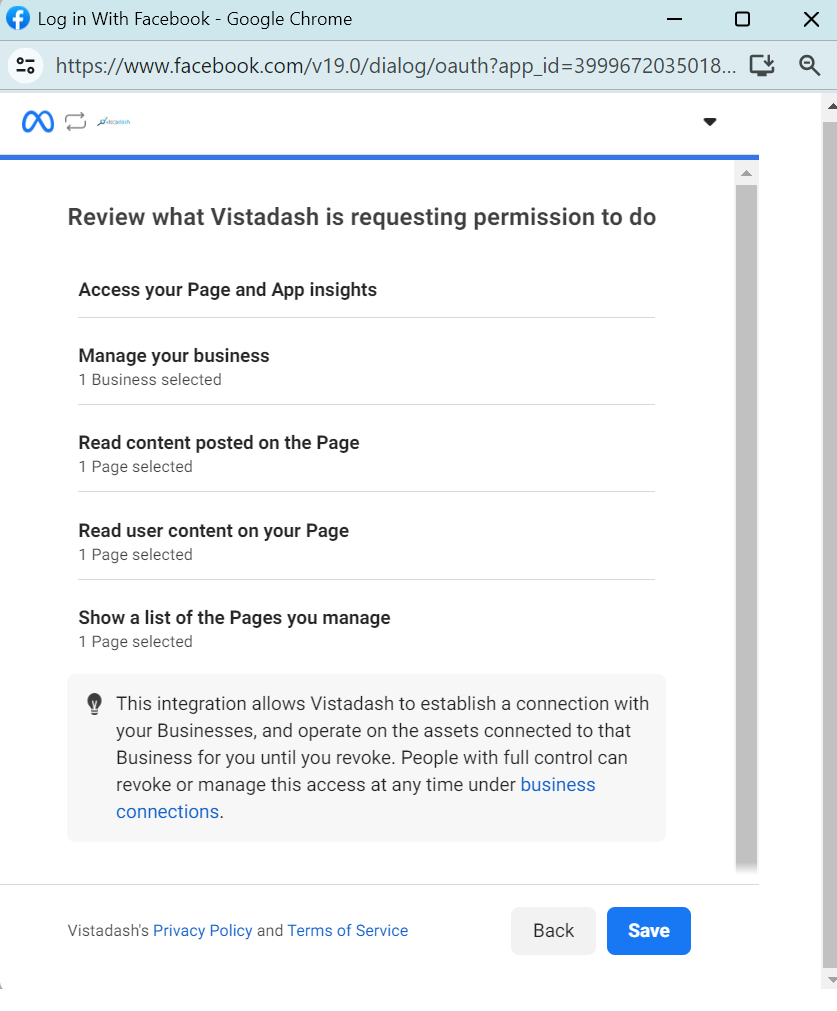Screen dimensions: 837x1011
Task: Click the zoom magnifier icon in address bar
Action: (x=809, y=65)
